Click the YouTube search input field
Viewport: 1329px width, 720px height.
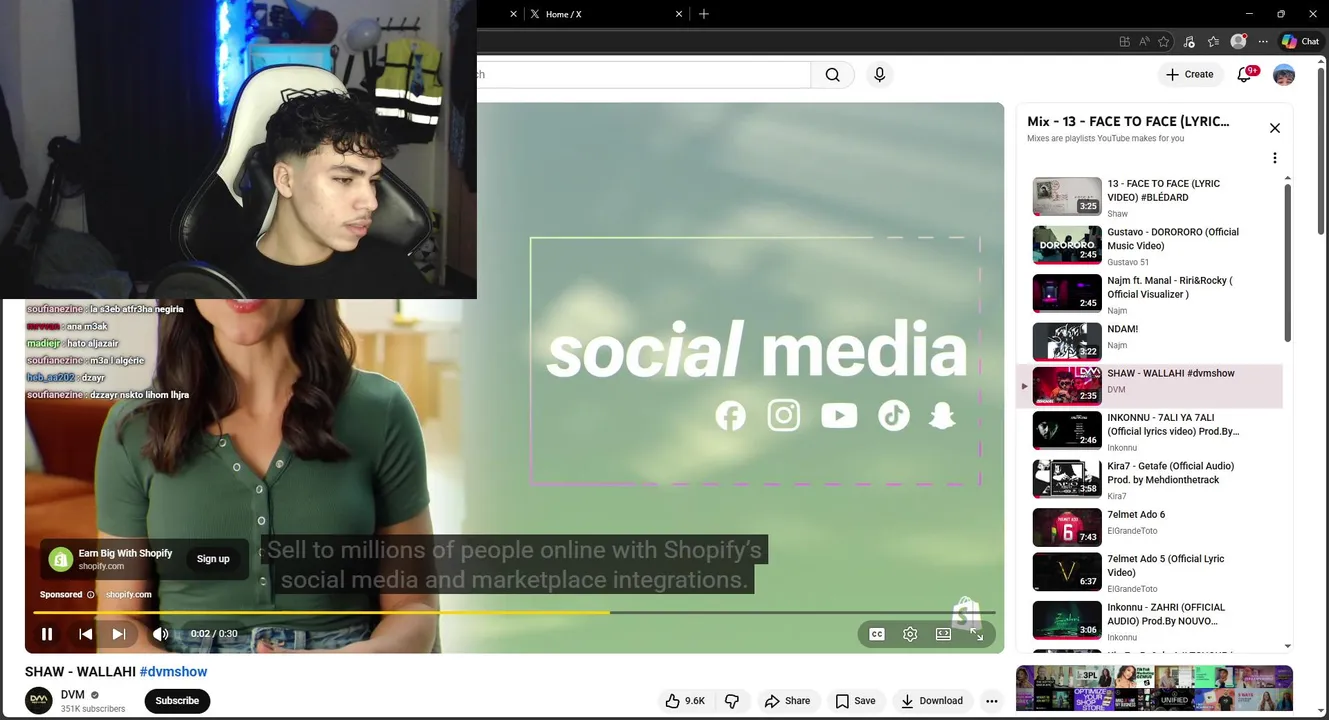tap(643, 74)
